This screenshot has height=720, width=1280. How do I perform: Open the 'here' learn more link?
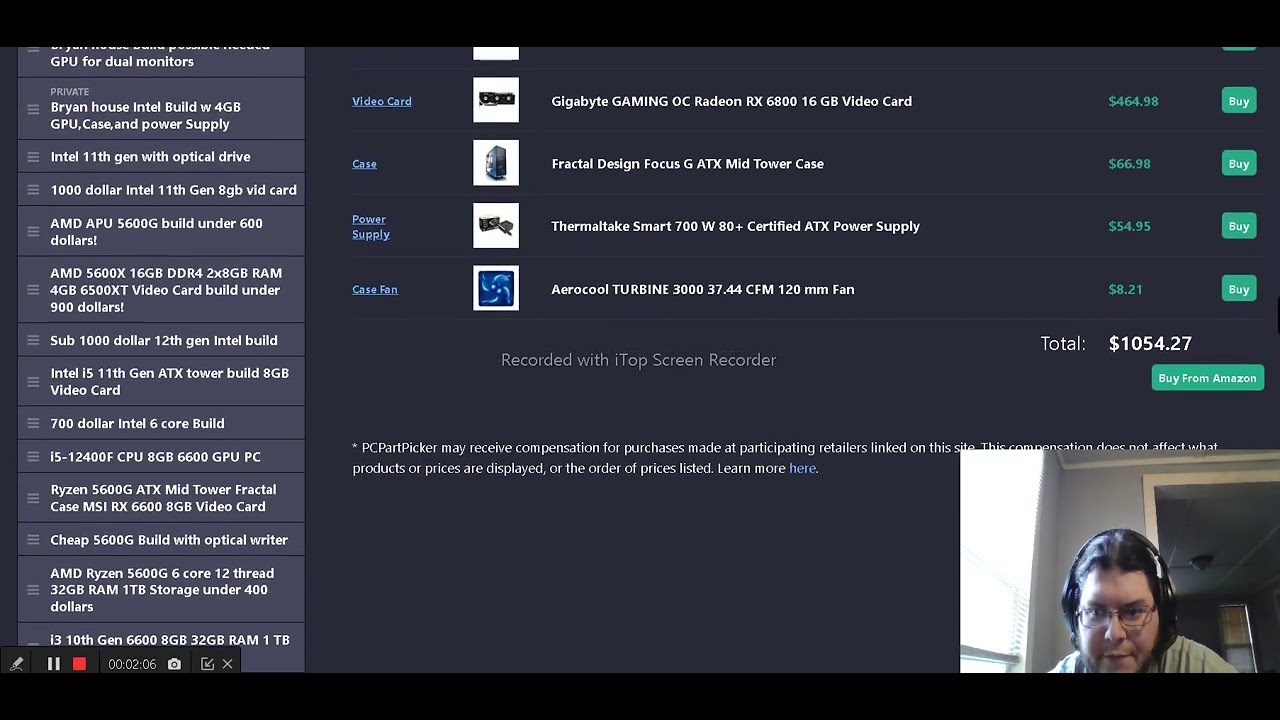pos(802,468)
